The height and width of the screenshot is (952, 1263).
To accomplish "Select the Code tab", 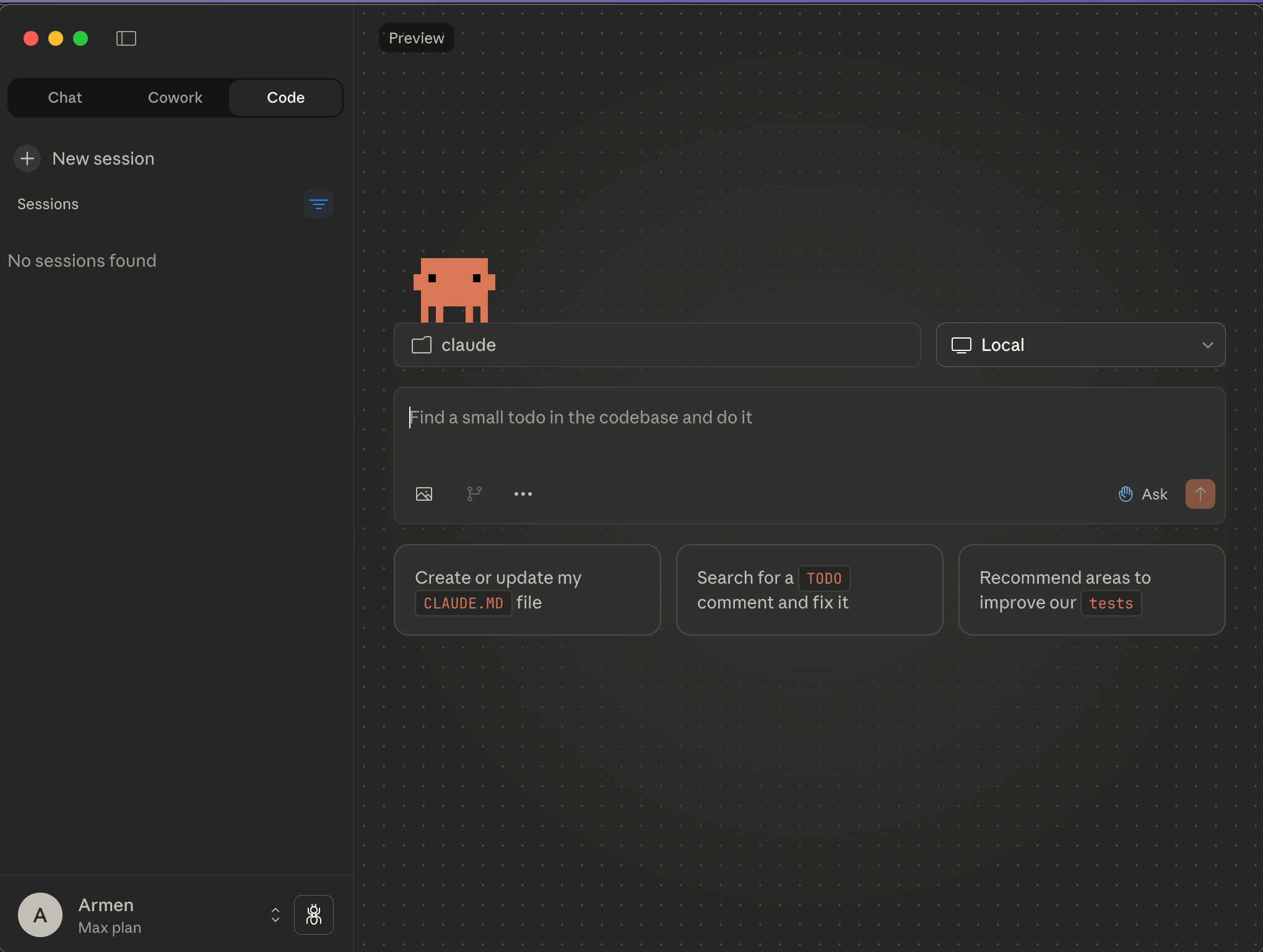I will [285, 98].
